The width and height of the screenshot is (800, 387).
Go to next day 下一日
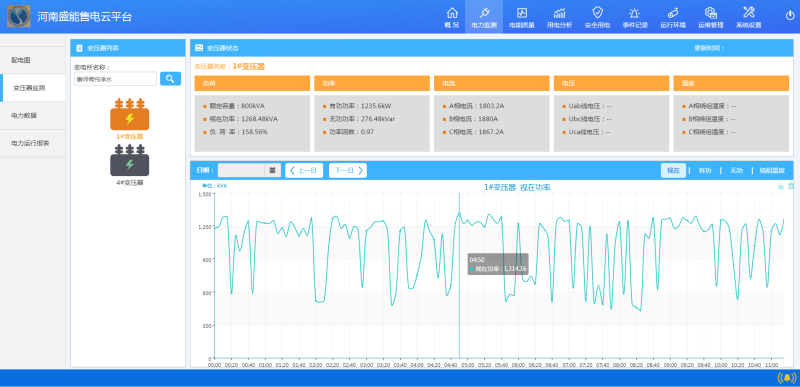tap(348, 170)
